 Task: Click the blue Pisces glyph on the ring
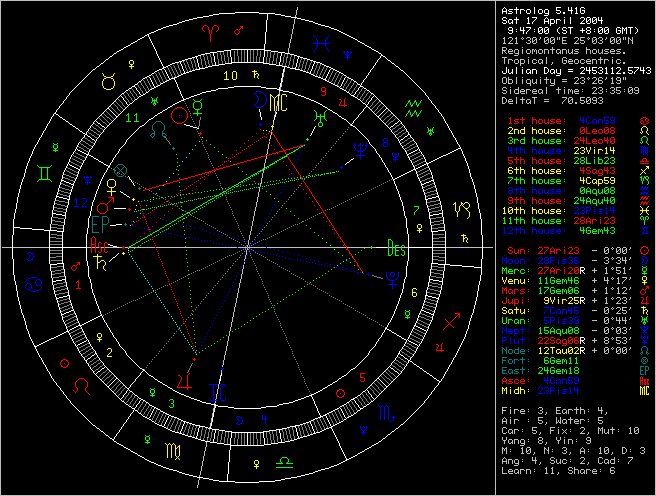point(321,42)
